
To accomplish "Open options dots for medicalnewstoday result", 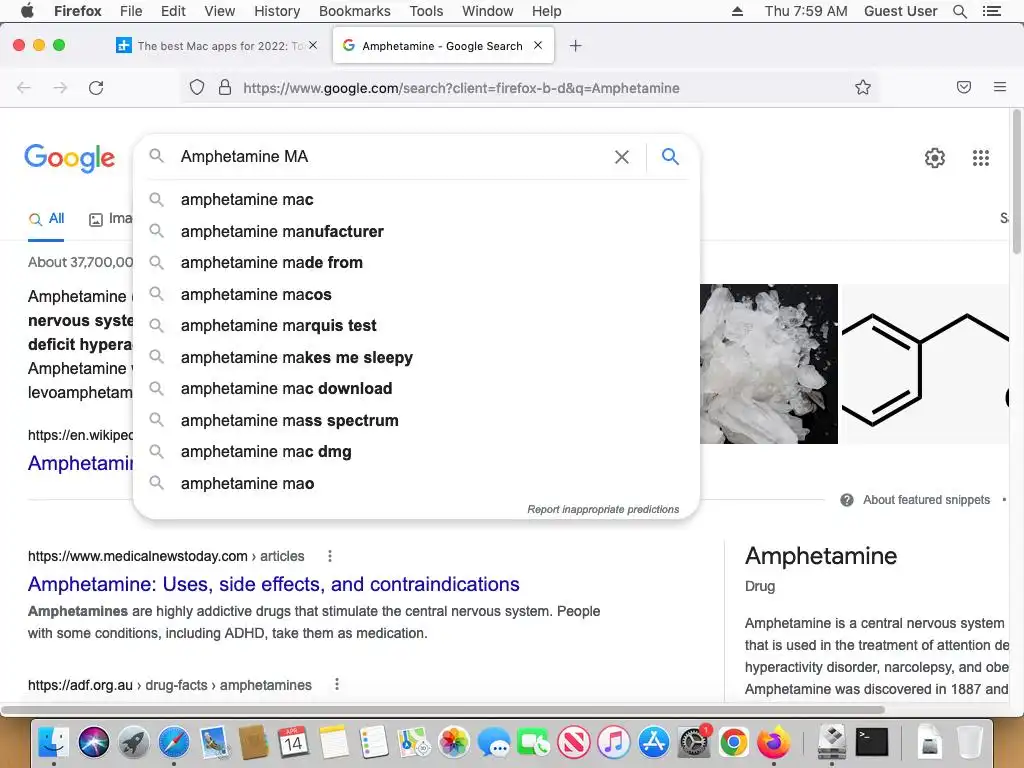I will pos(330,556).
